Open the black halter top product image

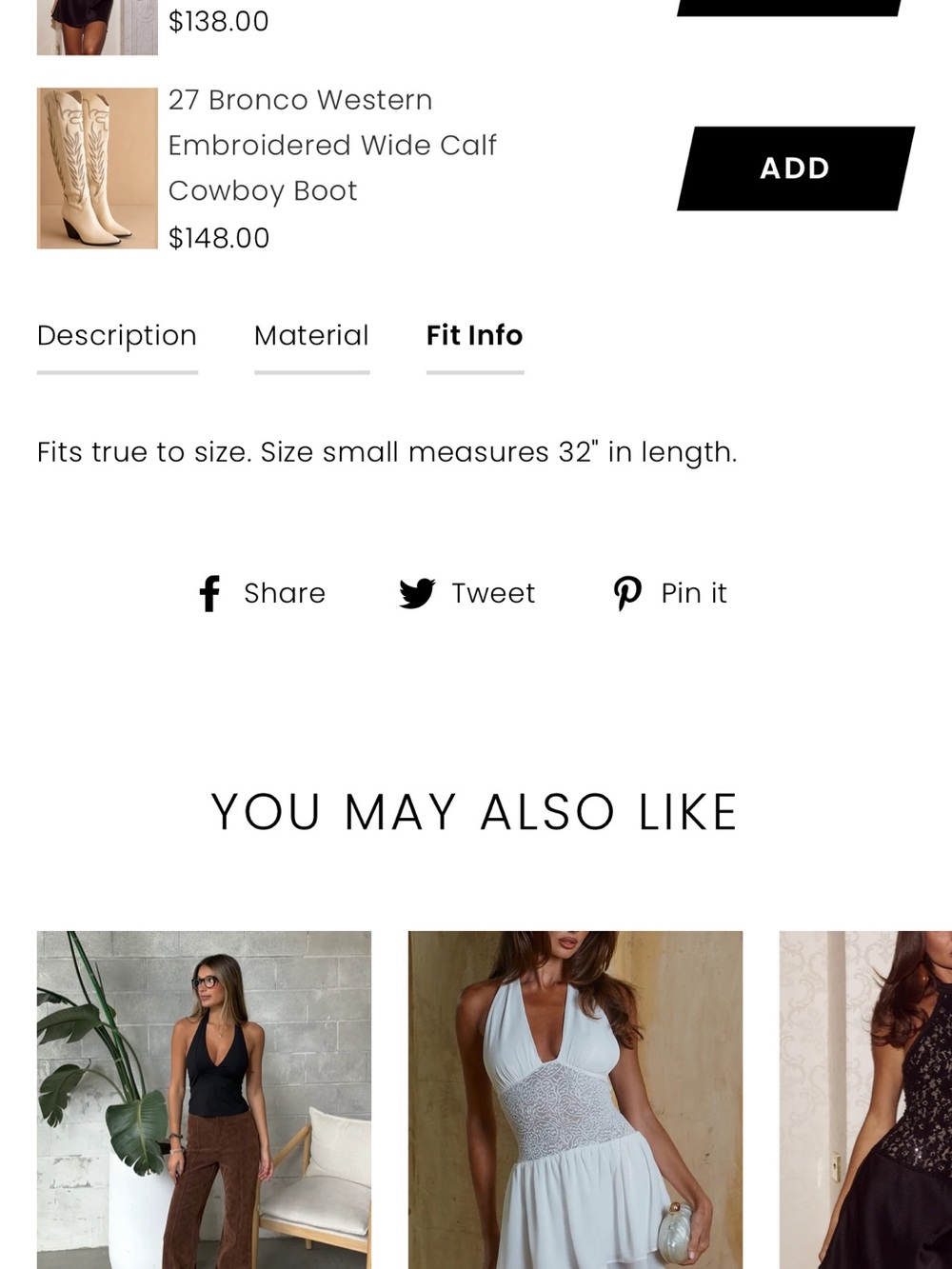(x=204, y=1100)
